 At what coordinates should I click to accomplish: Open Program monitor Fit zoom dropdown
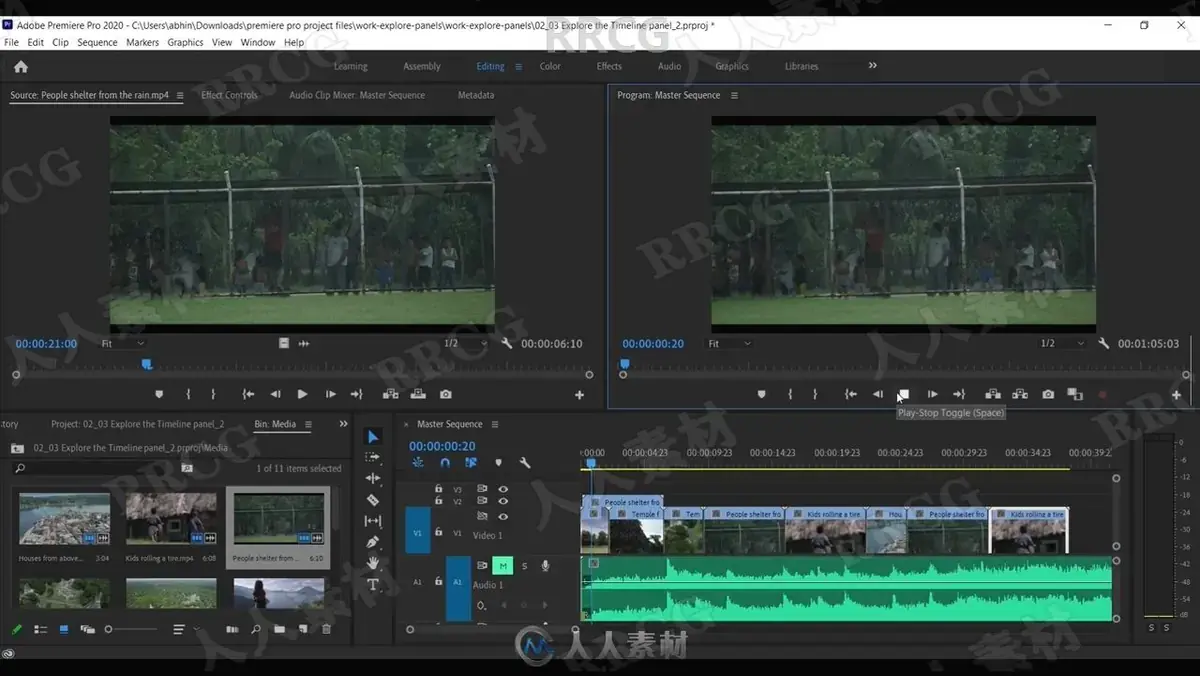click(730, 343)
